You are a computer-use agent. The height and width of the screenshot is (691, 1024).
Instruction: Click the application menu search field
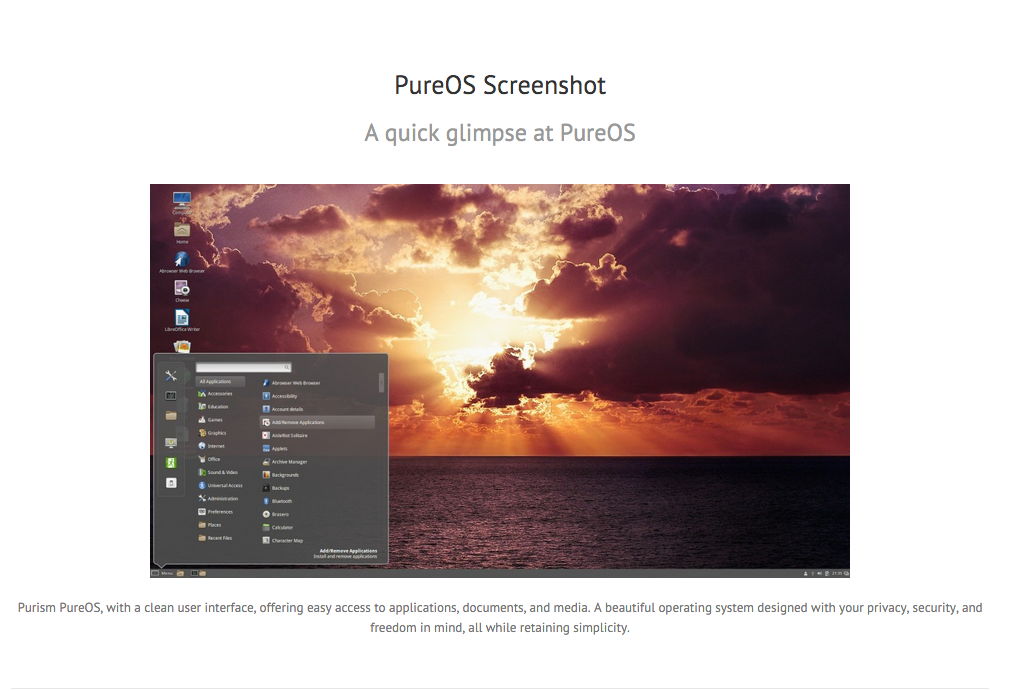click(x=243, y=368)
